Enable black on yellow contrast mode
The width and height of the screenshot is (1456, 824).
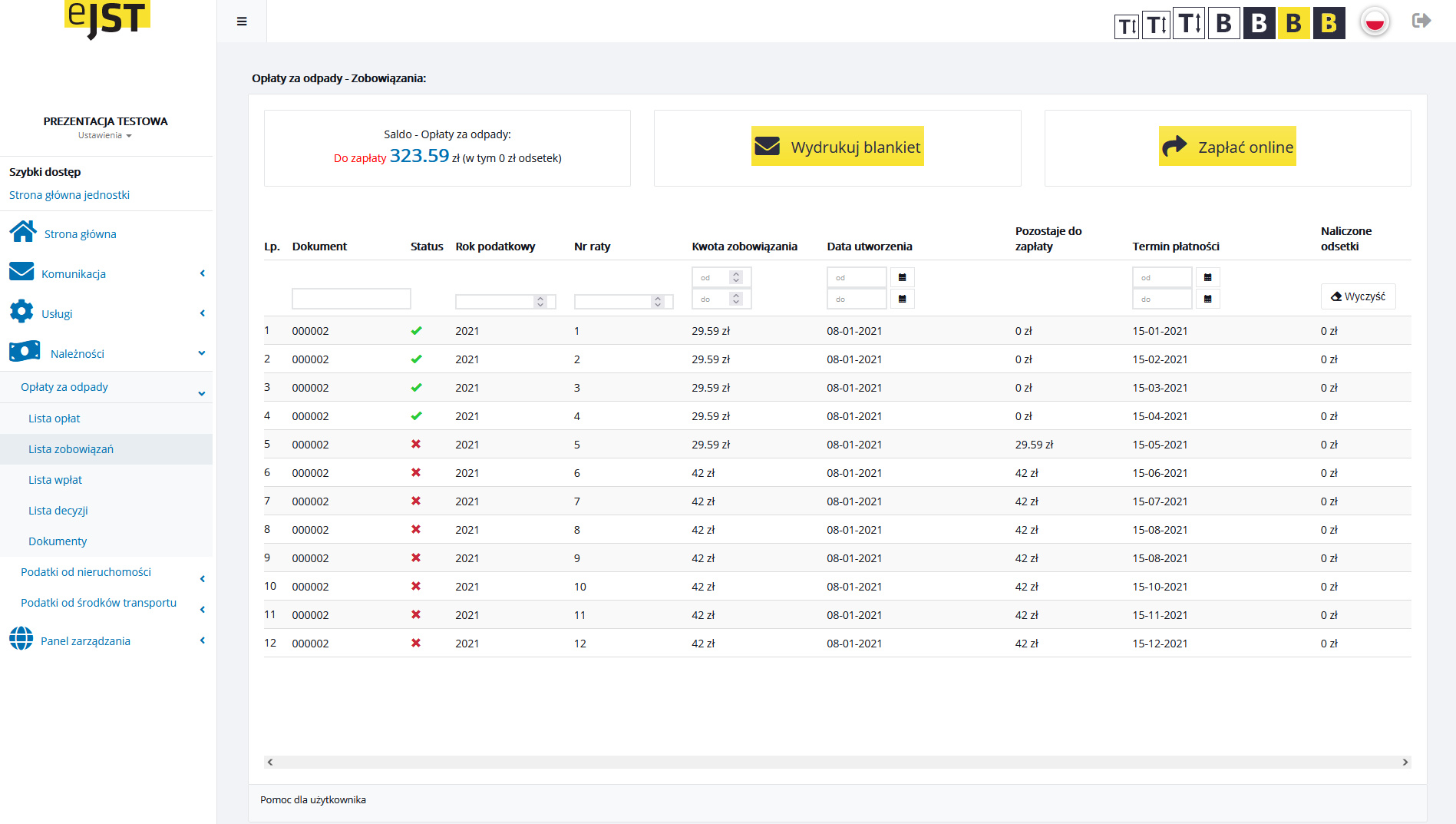pos(1293,24)
